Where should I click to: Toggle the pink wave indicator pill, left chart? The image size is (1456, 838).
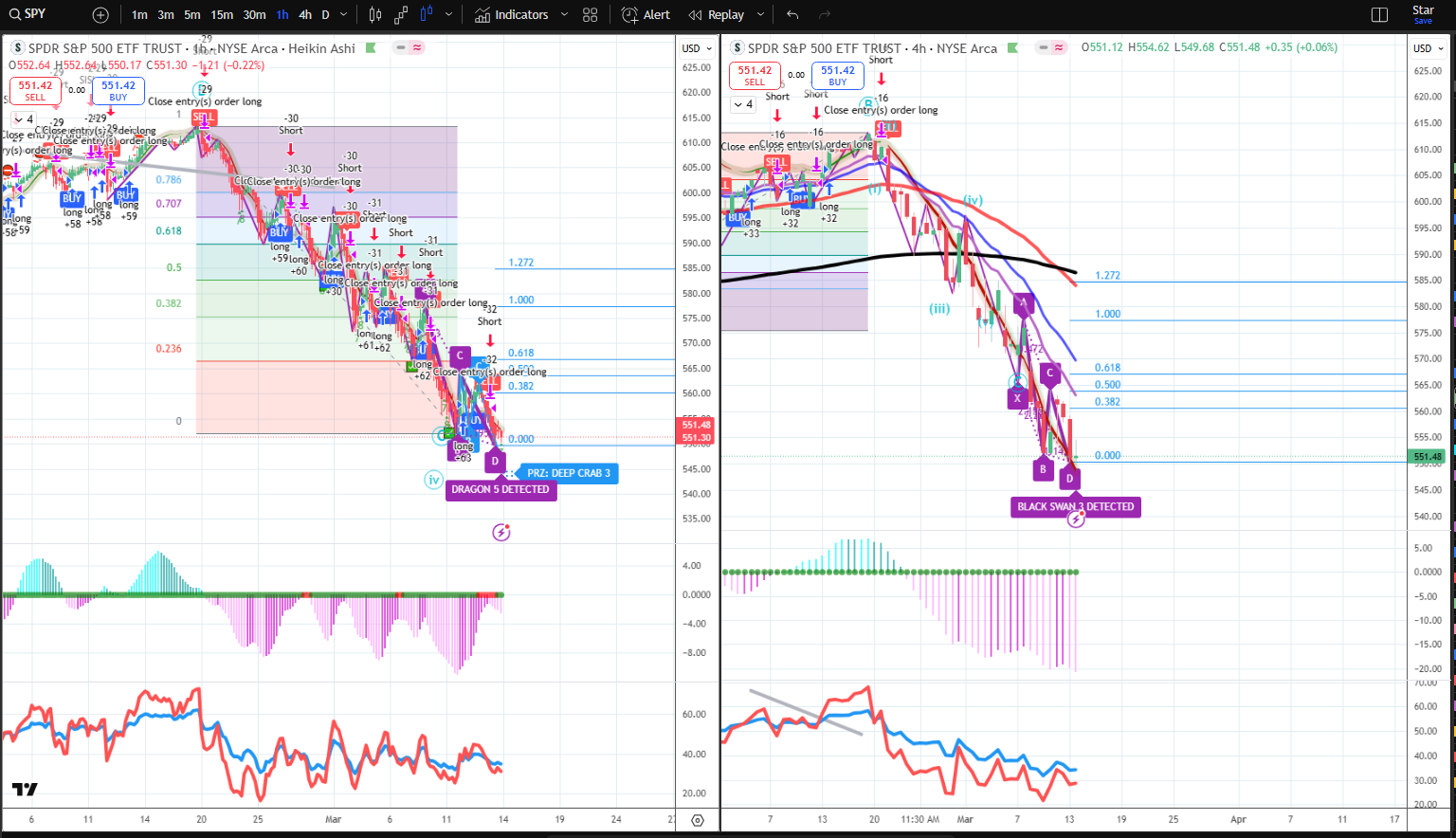coord(417,47)
